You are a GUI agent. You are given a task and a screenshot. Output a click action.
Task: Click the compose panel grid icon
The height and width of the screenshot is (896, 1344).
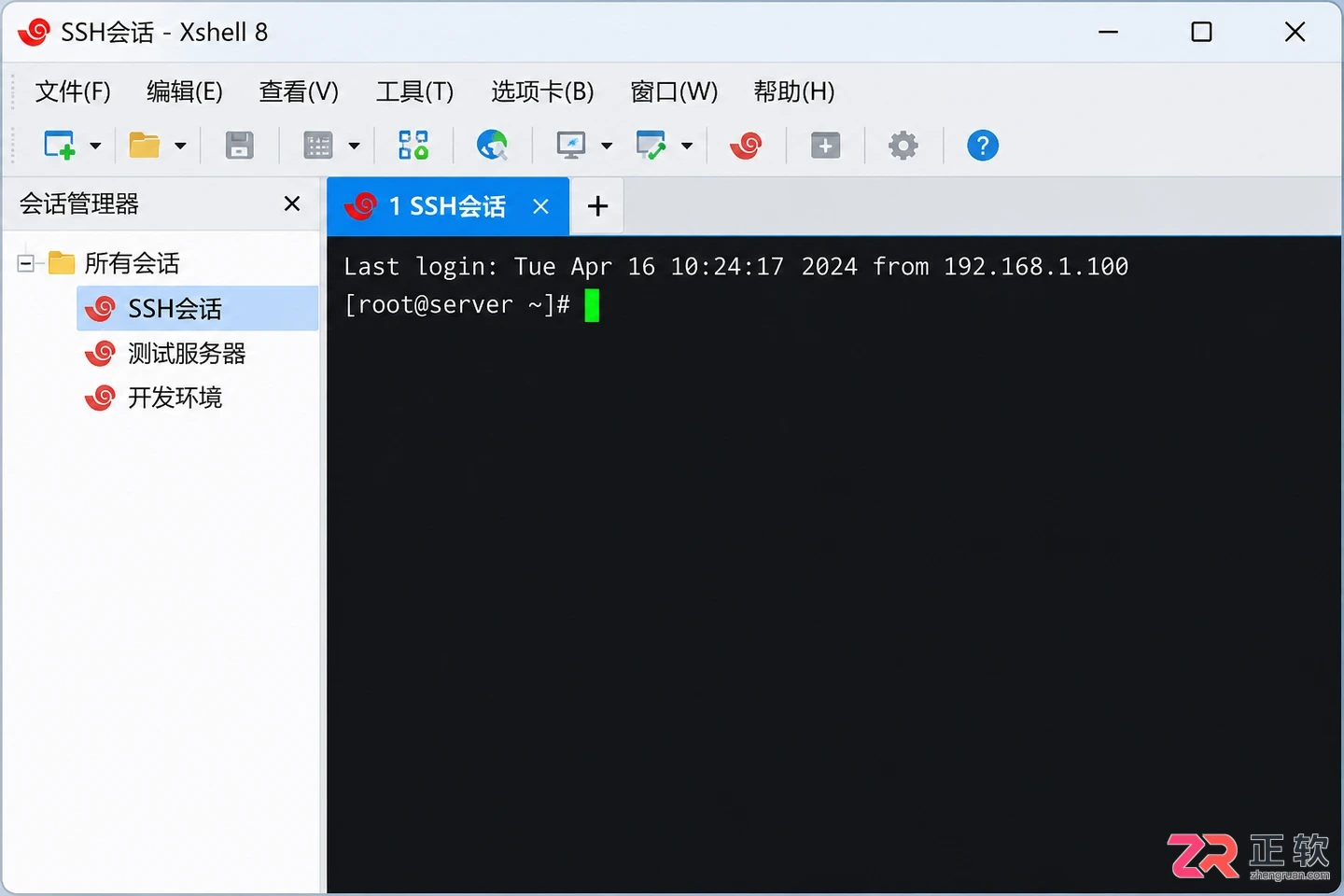coord(318,146)
